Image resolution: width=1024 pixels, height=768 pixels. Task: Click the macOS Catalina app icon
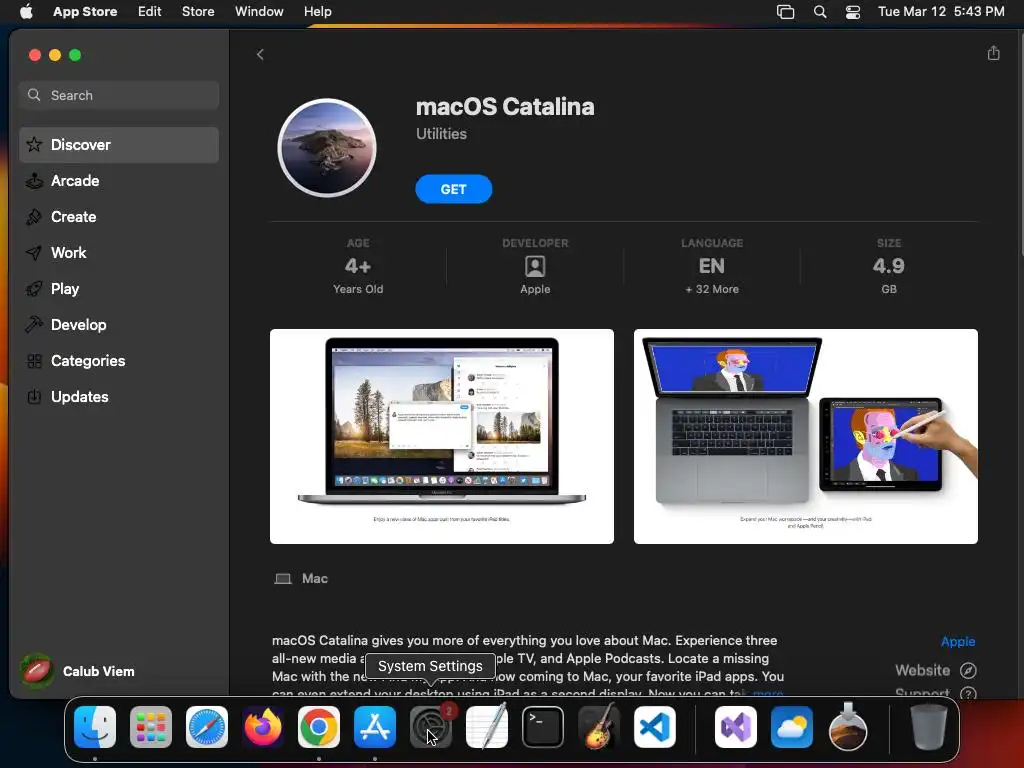click(327, 148)
